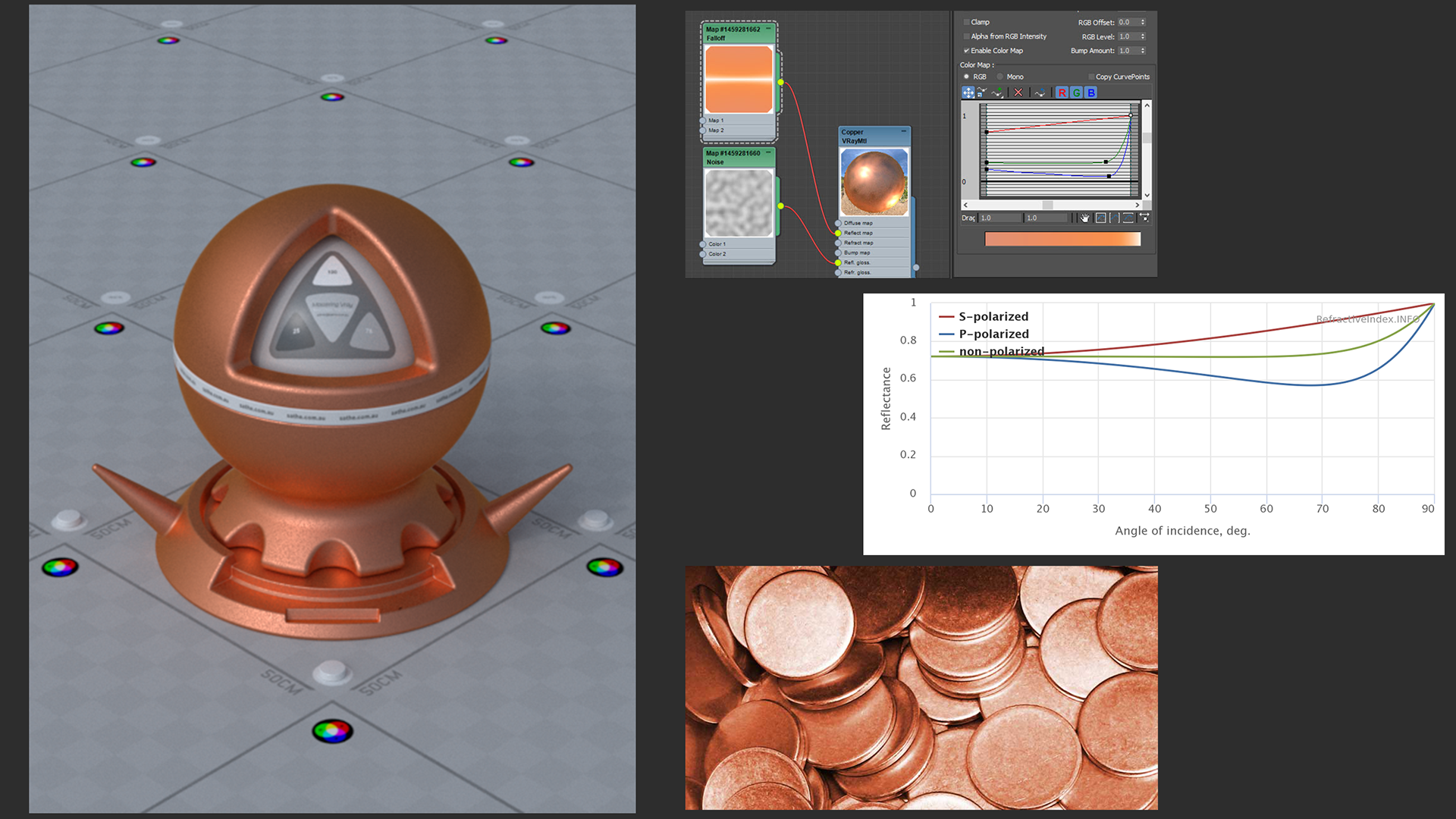
Task: Click the Zoom extents icon below curve graph
Action: click(1100, 218)
